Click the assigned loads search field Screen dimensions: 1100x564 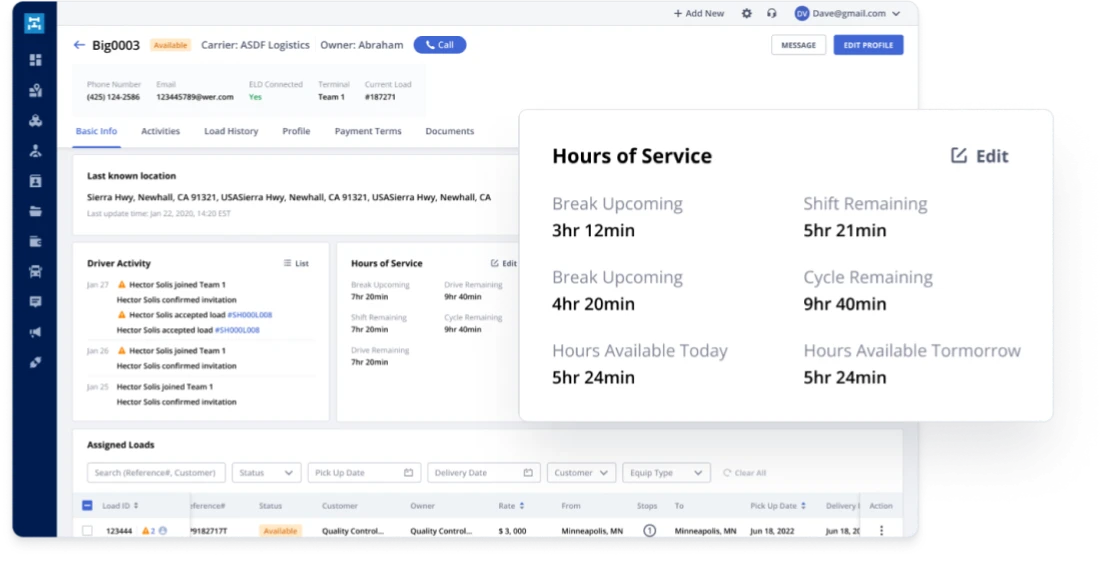tap(156, 473)
